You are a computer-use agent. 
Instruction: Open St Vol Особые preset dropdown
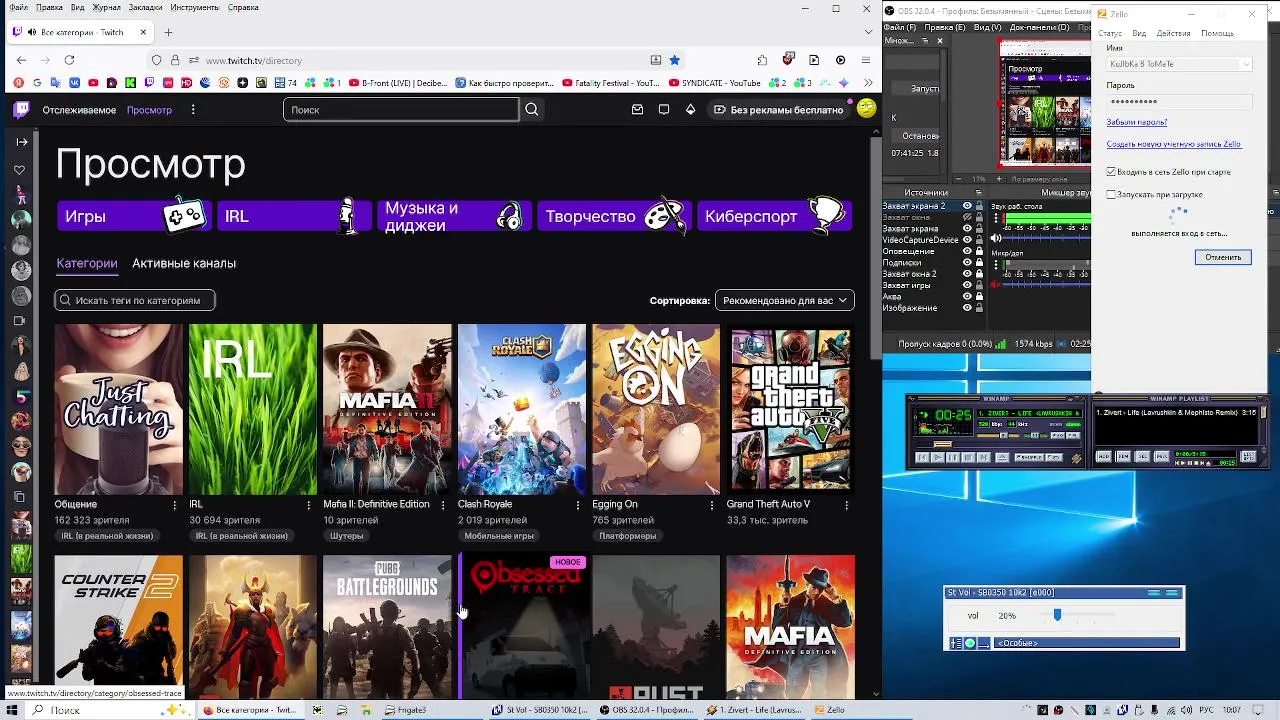[x=1086, y=643]
